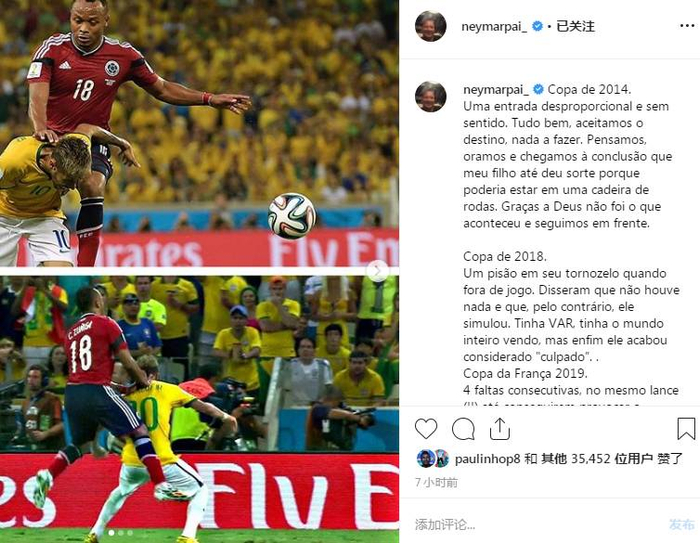
Task: Toggle the 已关注 following button
Action: (575, 26)
